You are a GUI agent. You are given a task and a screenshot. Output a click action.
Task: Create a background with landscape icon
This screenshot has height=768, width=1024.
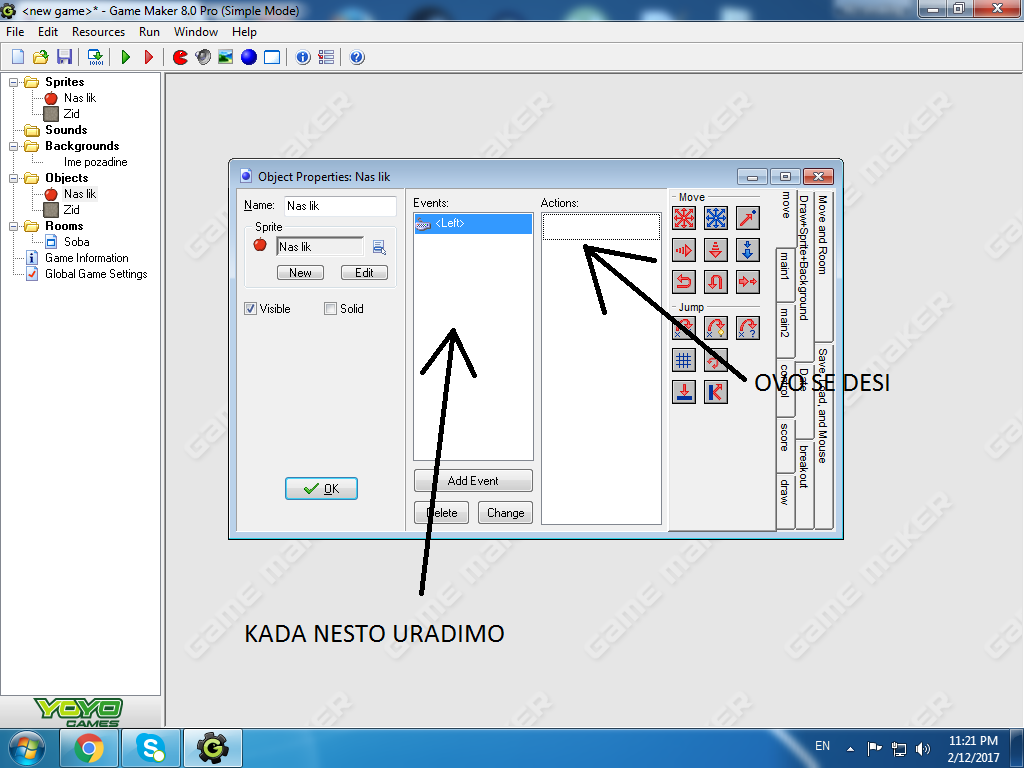226,57
